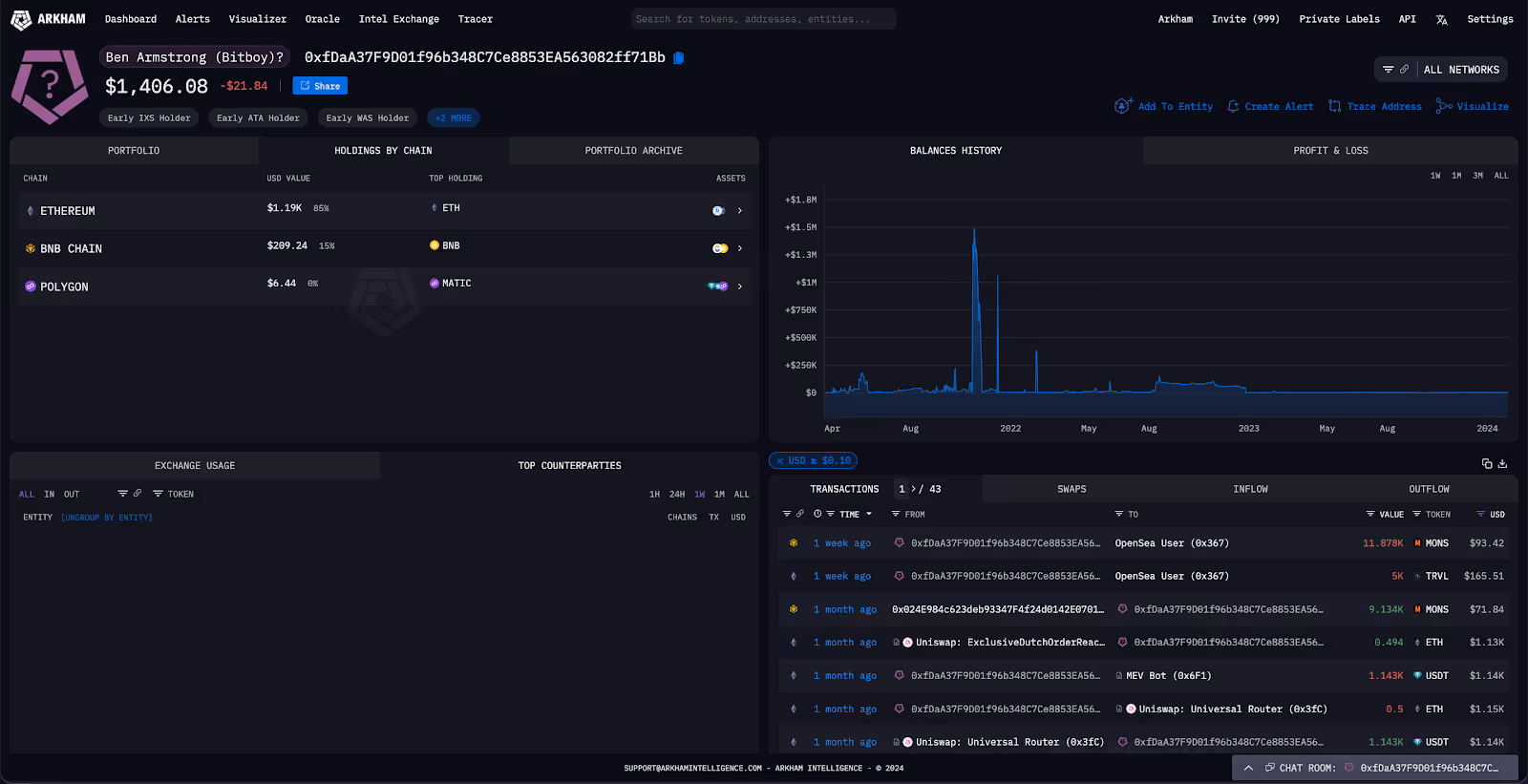This screenshot has width=1528, height=784.
Task: Switch to the Portfolio Archive tab
Action: (633, 151)
